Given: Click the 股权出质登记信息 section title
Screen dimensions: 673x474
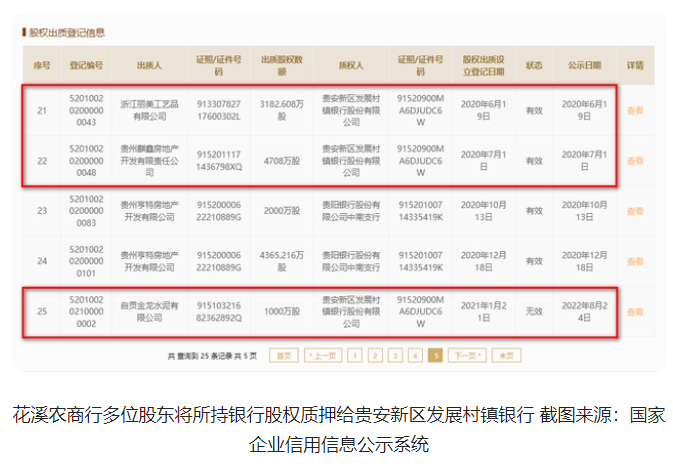Looking at the screenshot, I should click(67, 32).
